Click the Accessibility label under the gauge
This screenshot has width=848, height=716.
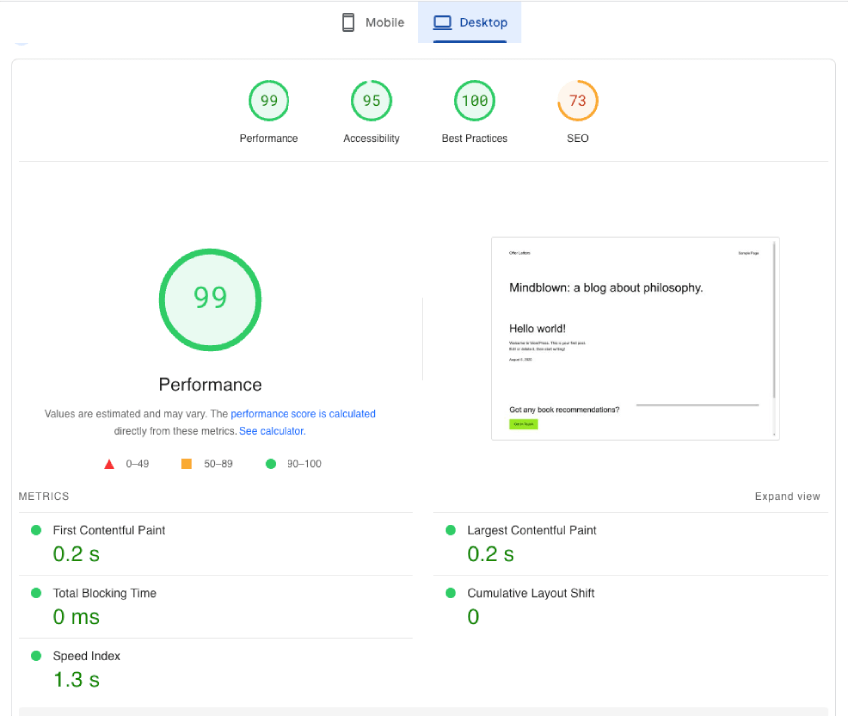pyautogui.click(x=372, y=138)
